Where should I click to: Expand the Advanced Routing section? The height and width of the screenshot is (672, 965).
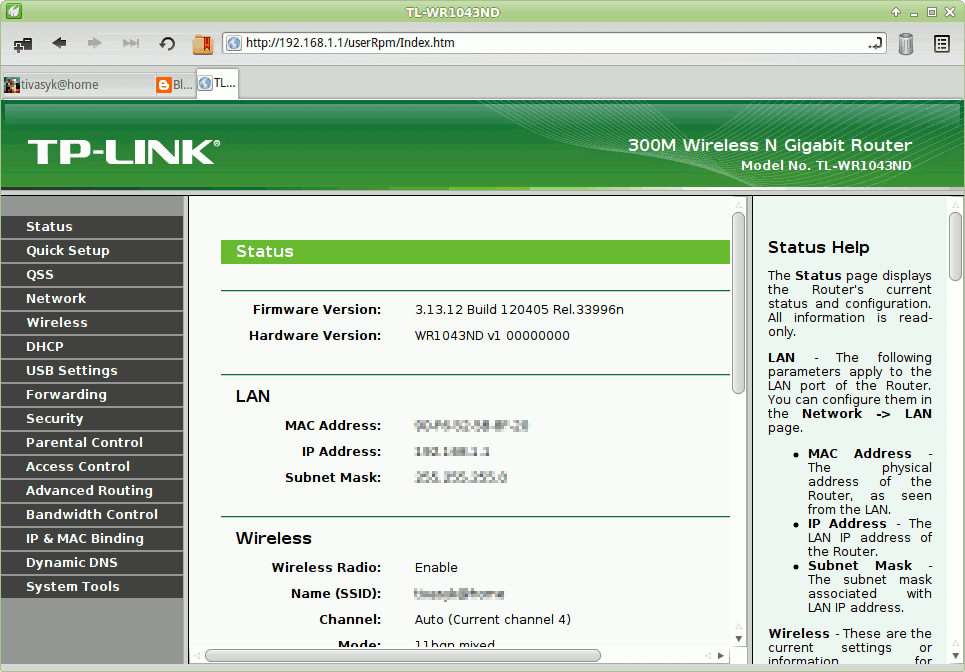(x=92, y=490)
